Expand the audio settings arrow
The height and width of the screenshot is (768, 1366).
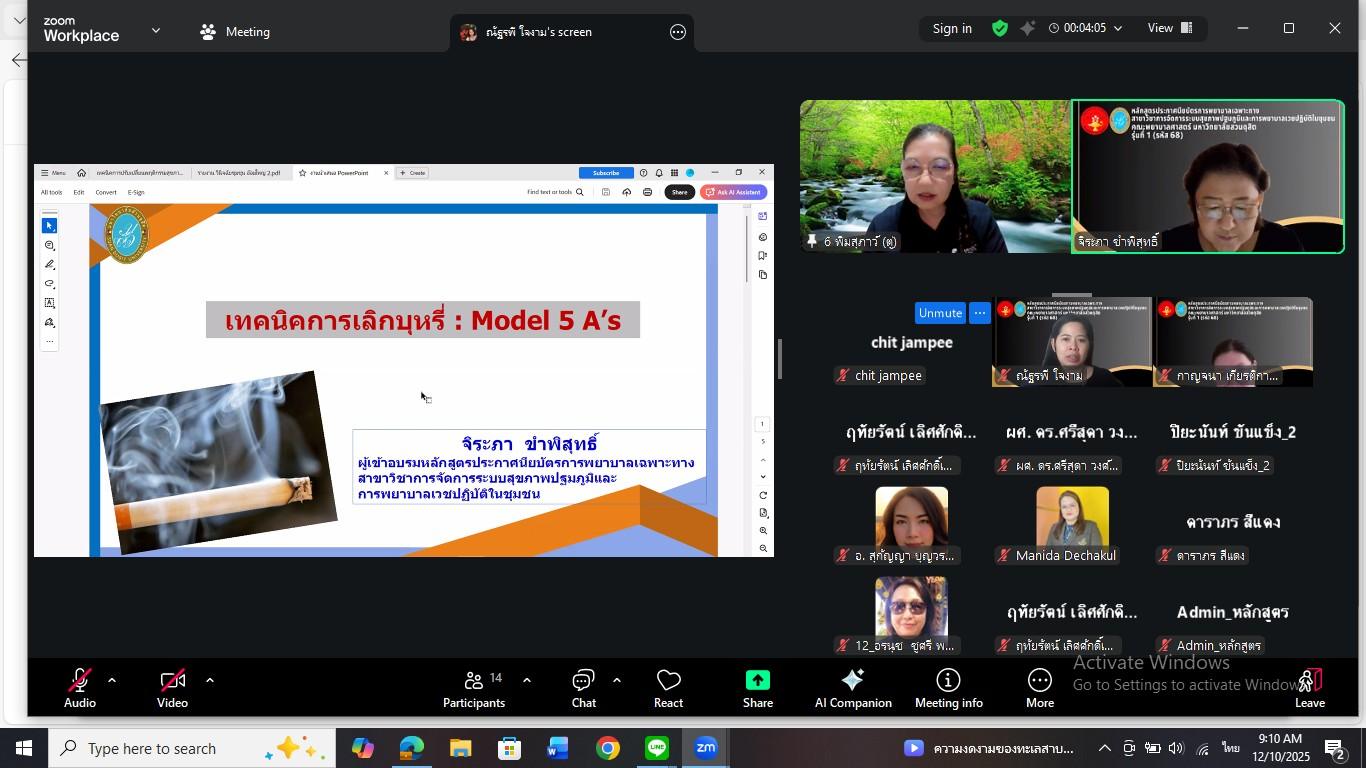pos(112,680)
